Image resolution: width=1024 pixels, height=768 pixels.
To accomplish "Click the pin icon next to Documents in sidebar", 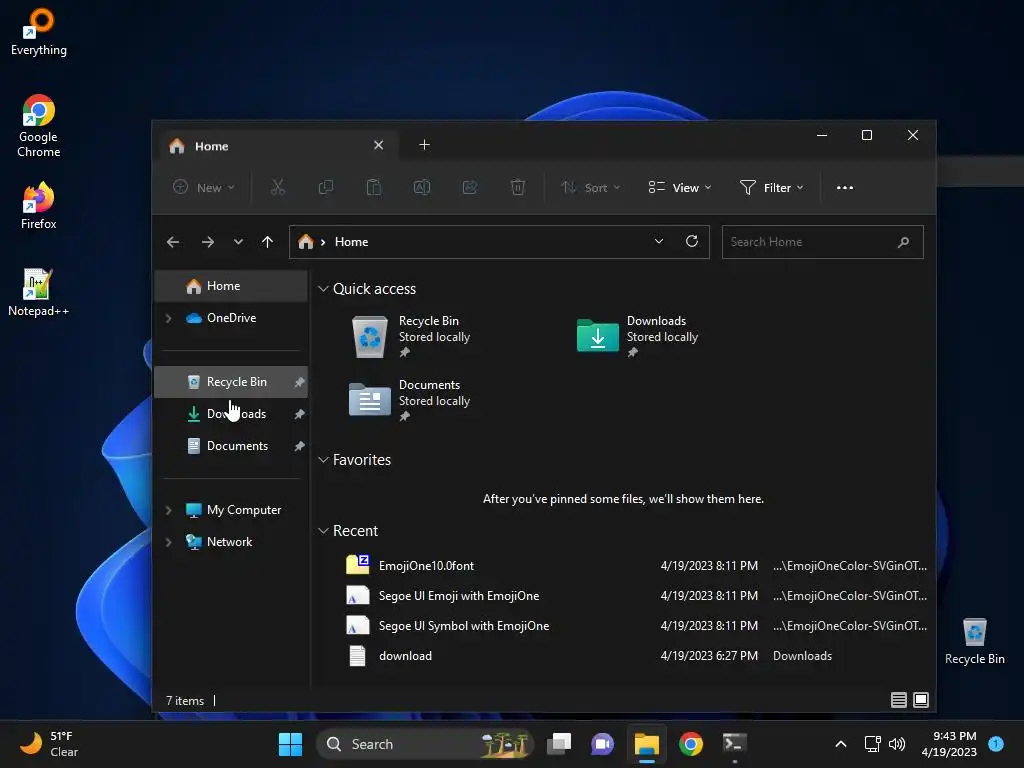I will click(x=299, y=446).
